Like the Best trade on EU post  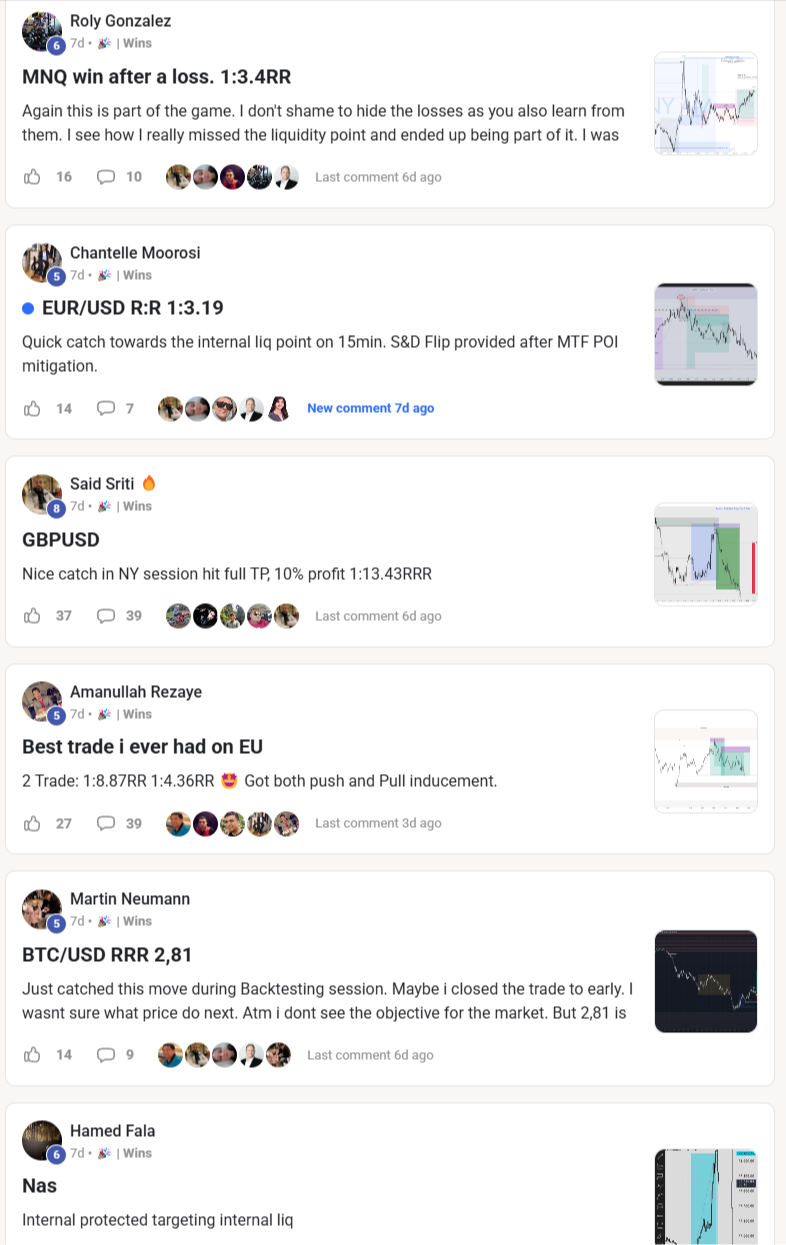(32, 823)
